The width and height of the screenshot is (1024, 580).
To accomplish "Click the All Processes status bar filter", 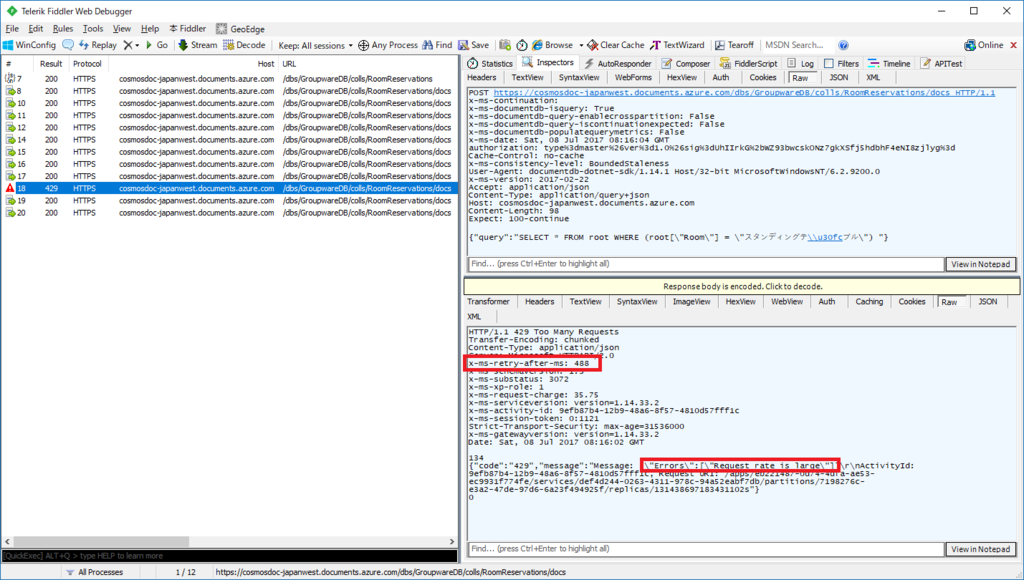I will (x=95, y=572).
